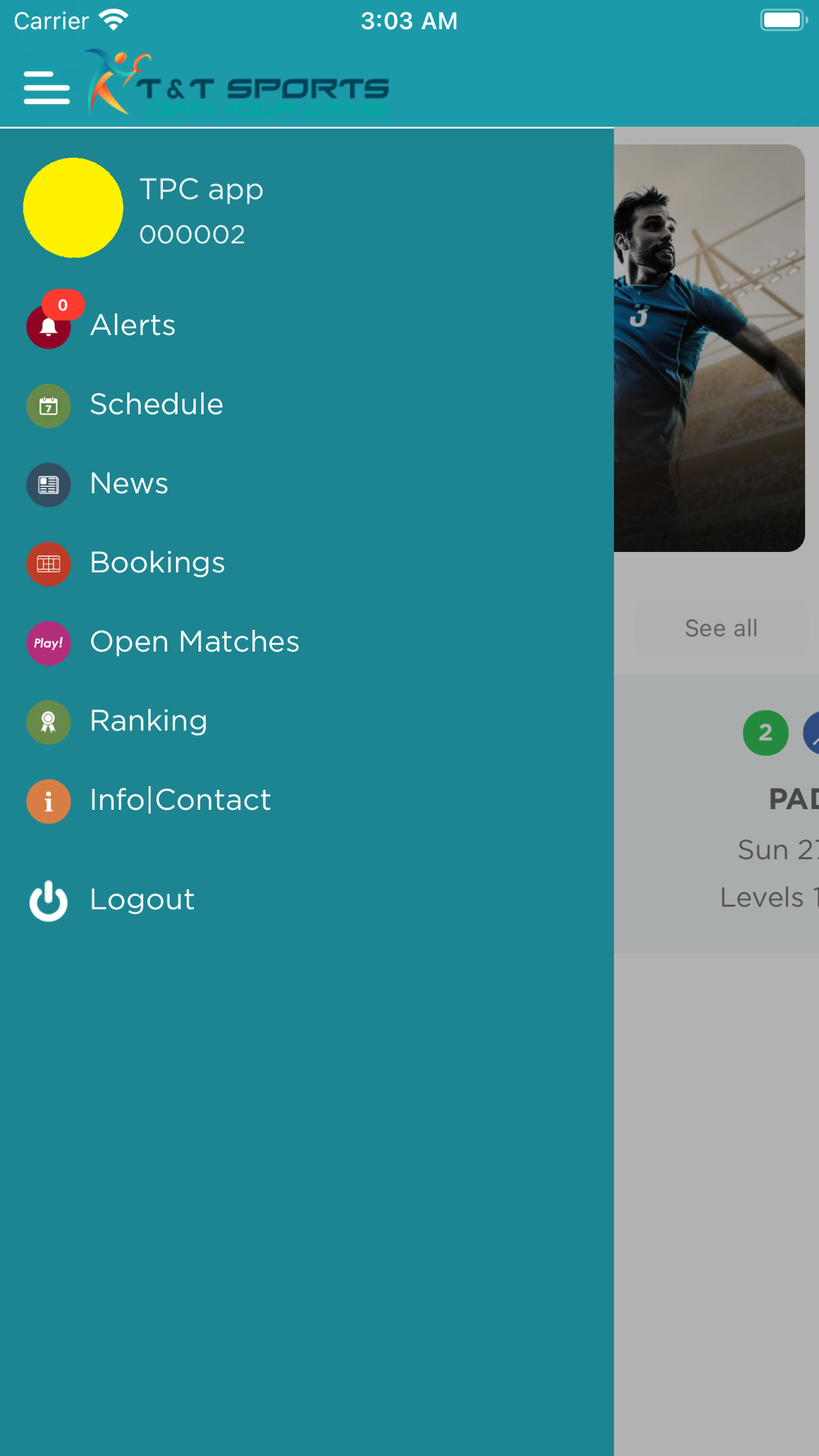
Task: Open the red Alerts bell icon
Action: tap(48, 327)
